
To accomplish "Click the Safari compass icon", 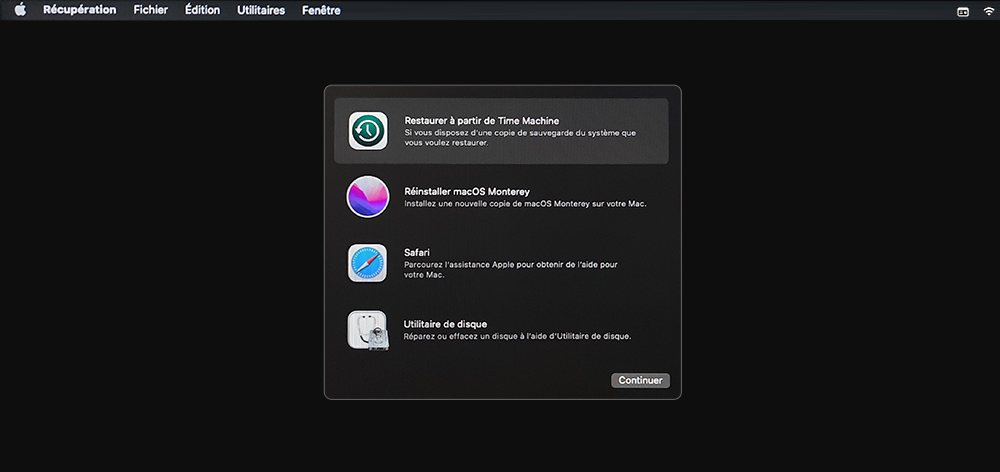I will click(367, 263).
